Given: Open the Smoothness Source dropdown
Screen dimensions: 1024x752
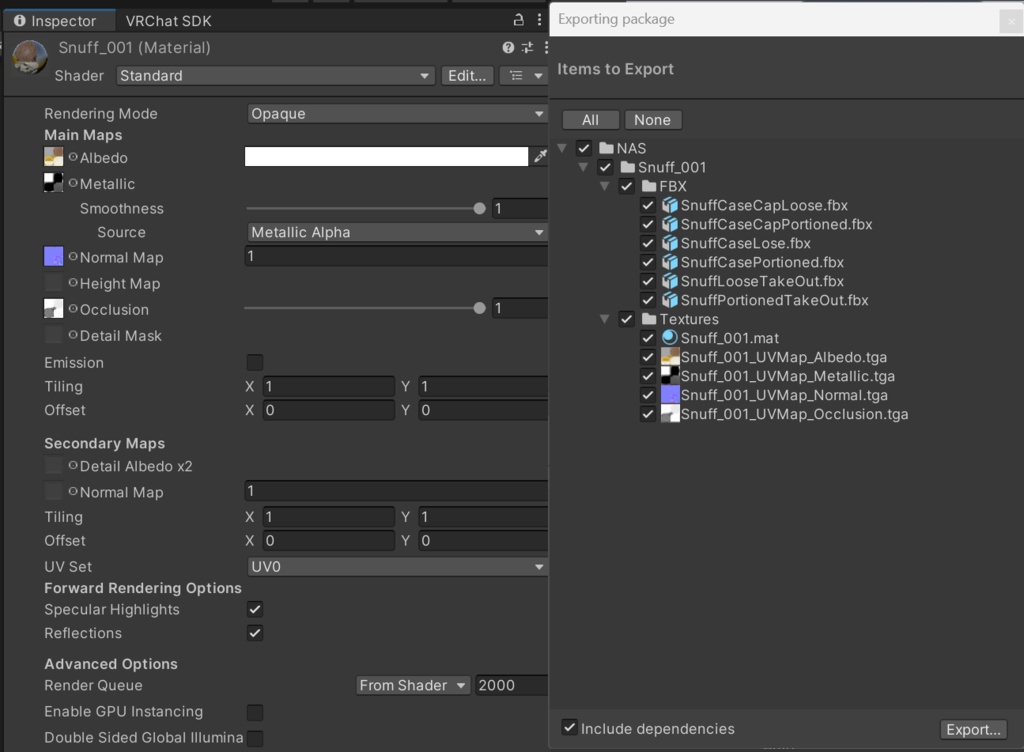Looking at the screenshot, I should 397,232.
